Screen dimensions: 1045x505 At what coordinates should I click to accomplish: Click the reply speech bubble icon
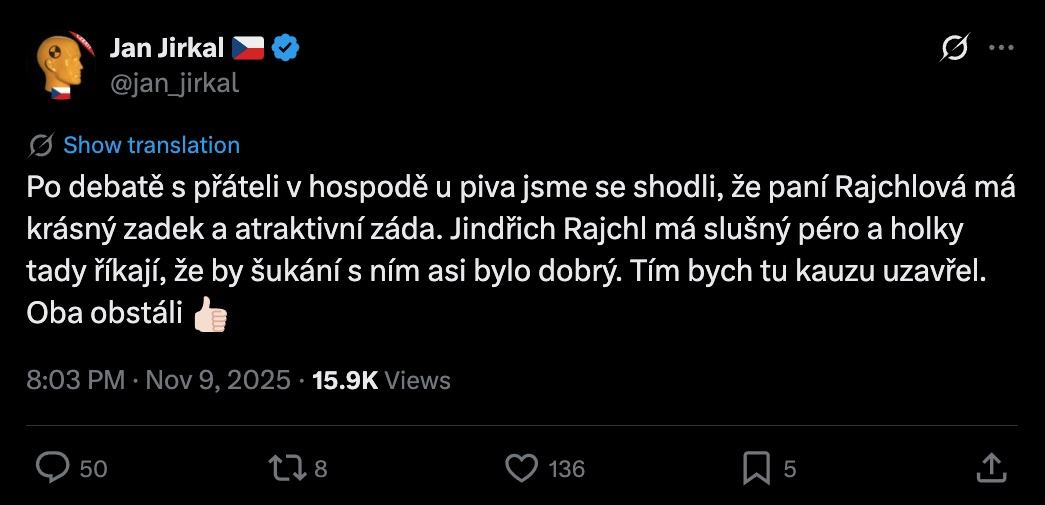coord(53,467)
